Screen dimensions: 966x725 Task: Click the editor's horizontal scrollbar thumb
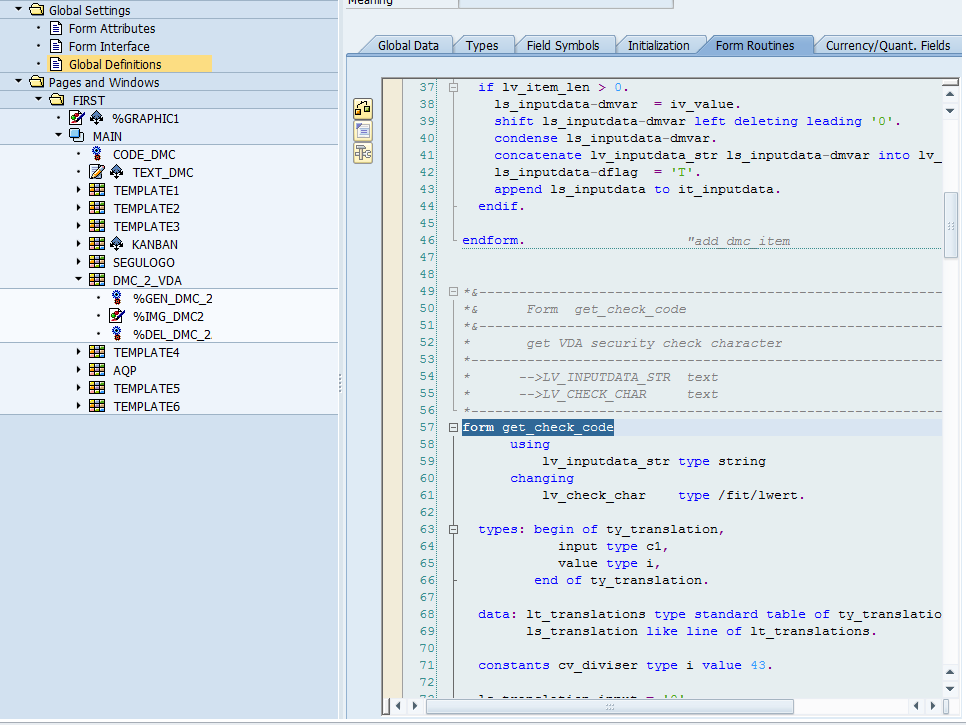[x=610, y=706]
